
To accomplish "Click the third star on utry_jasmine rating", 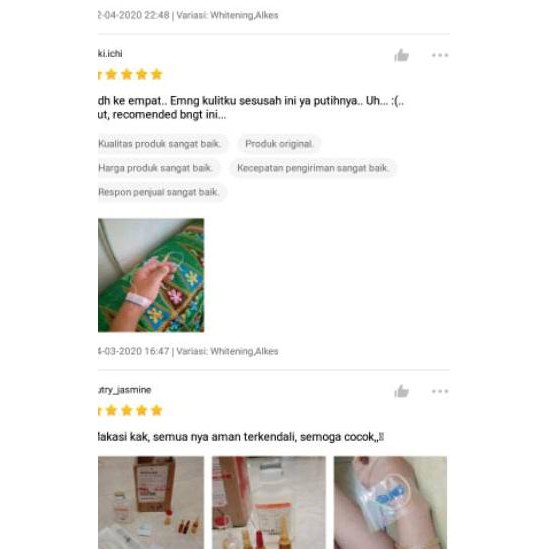I will pos(126,410).
